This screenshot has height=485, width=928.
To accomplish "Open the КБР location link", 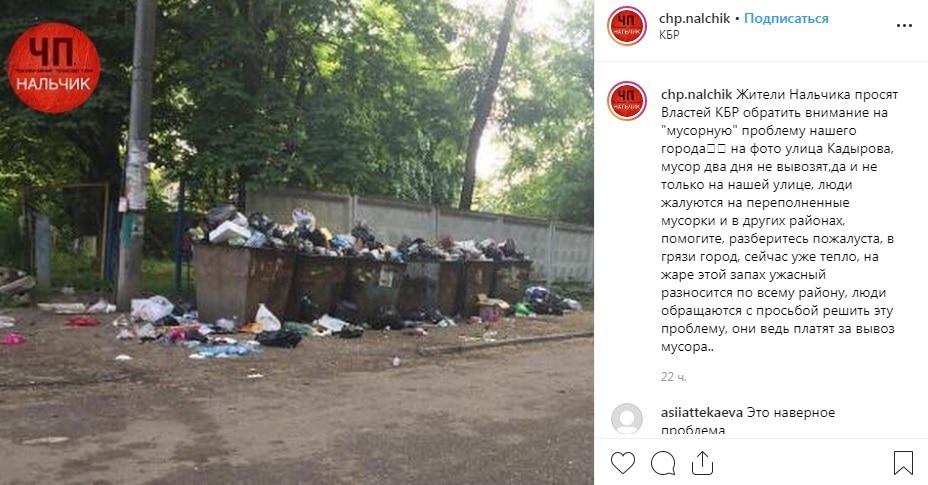I will [x=669, y=34].
